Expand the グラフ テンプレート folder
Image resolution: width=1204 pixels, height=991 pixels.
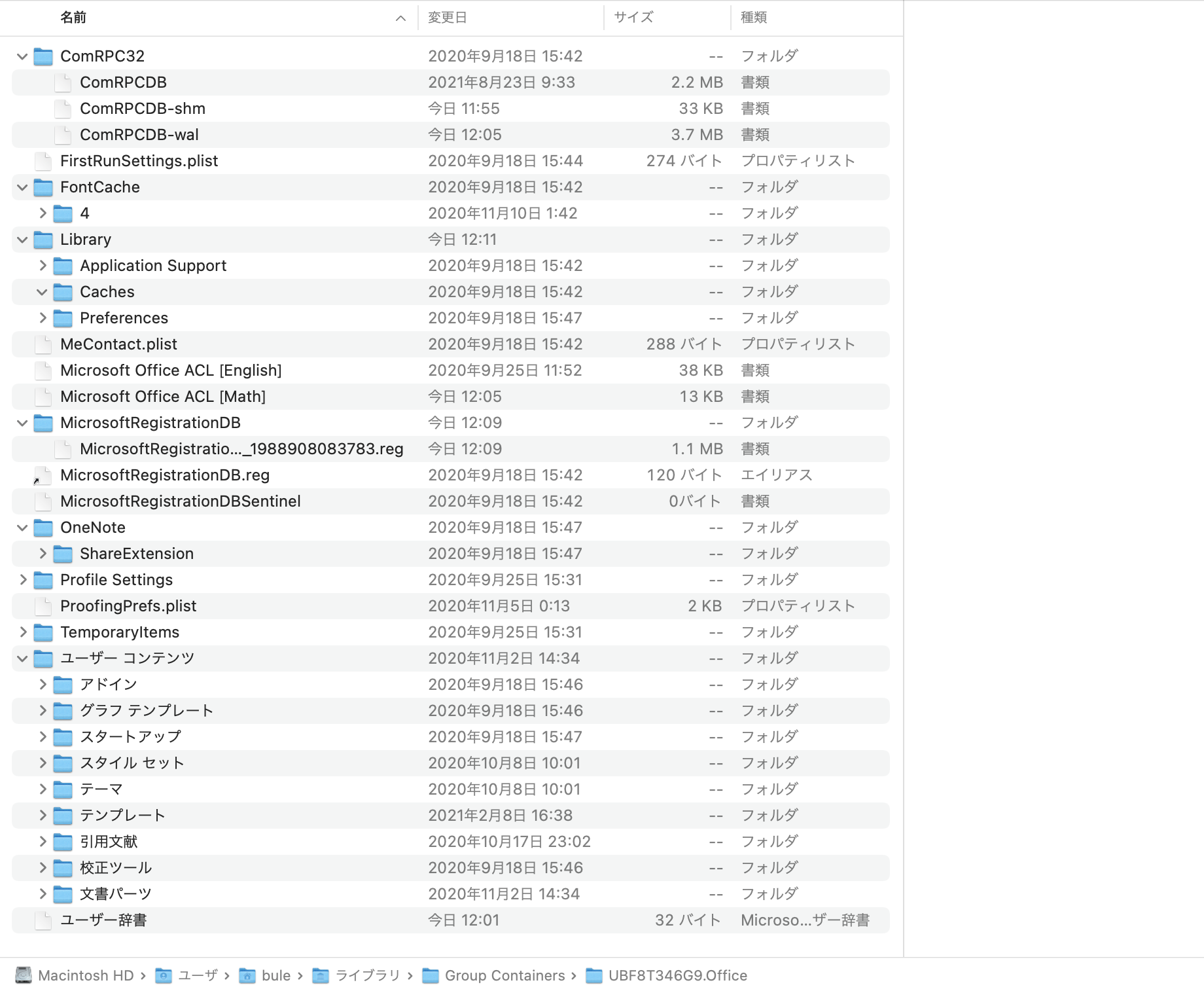point(42,711)
